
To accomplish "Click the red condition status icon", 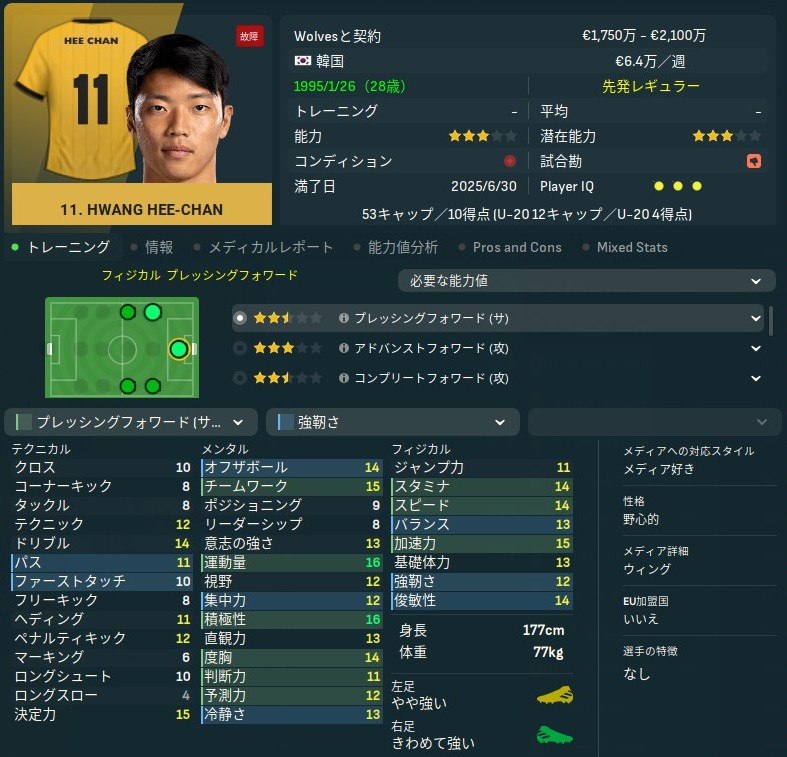I will click(509, 161).
